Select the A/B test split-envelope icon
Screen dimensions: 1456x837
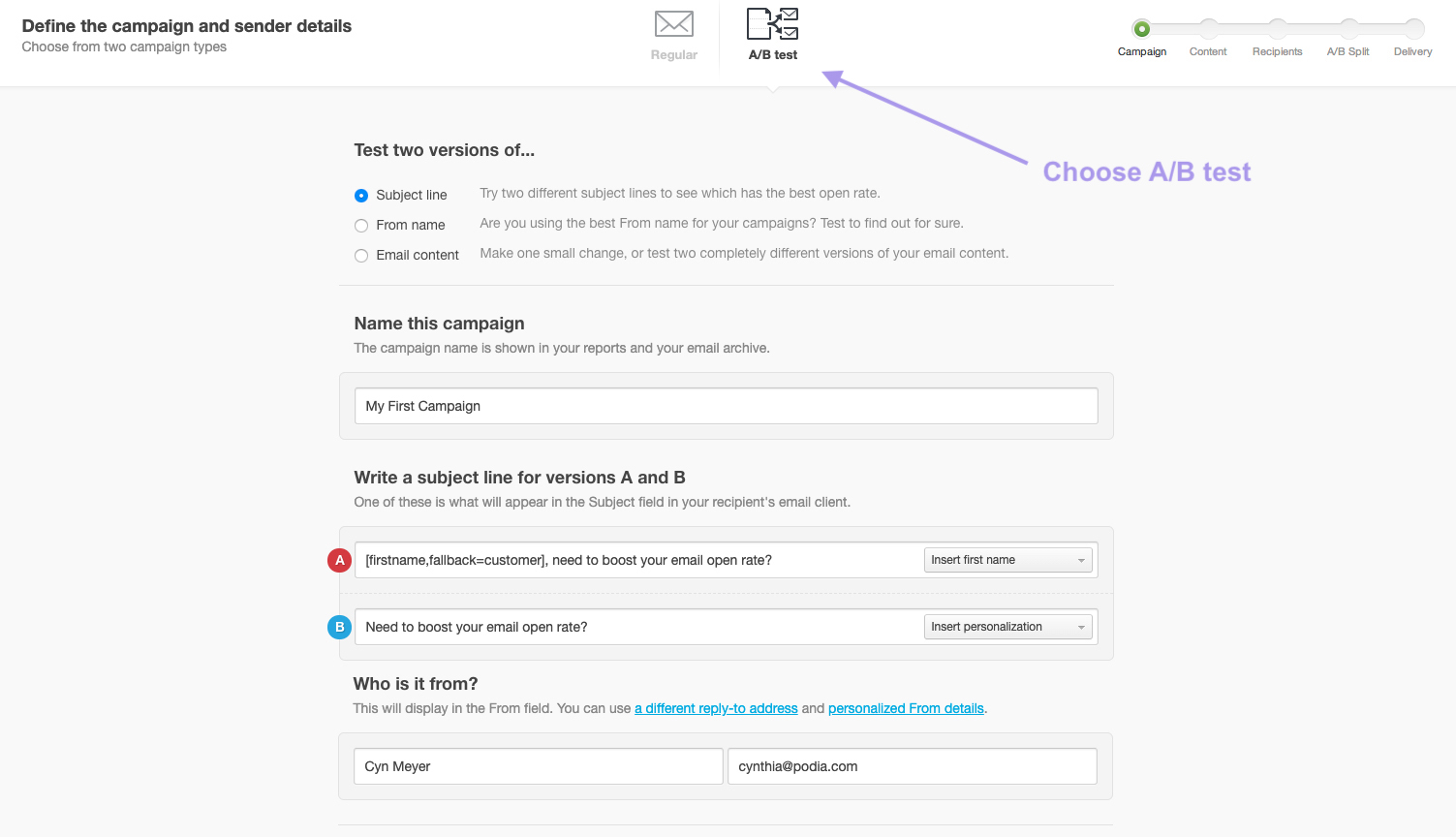click(x=772, y=25)
